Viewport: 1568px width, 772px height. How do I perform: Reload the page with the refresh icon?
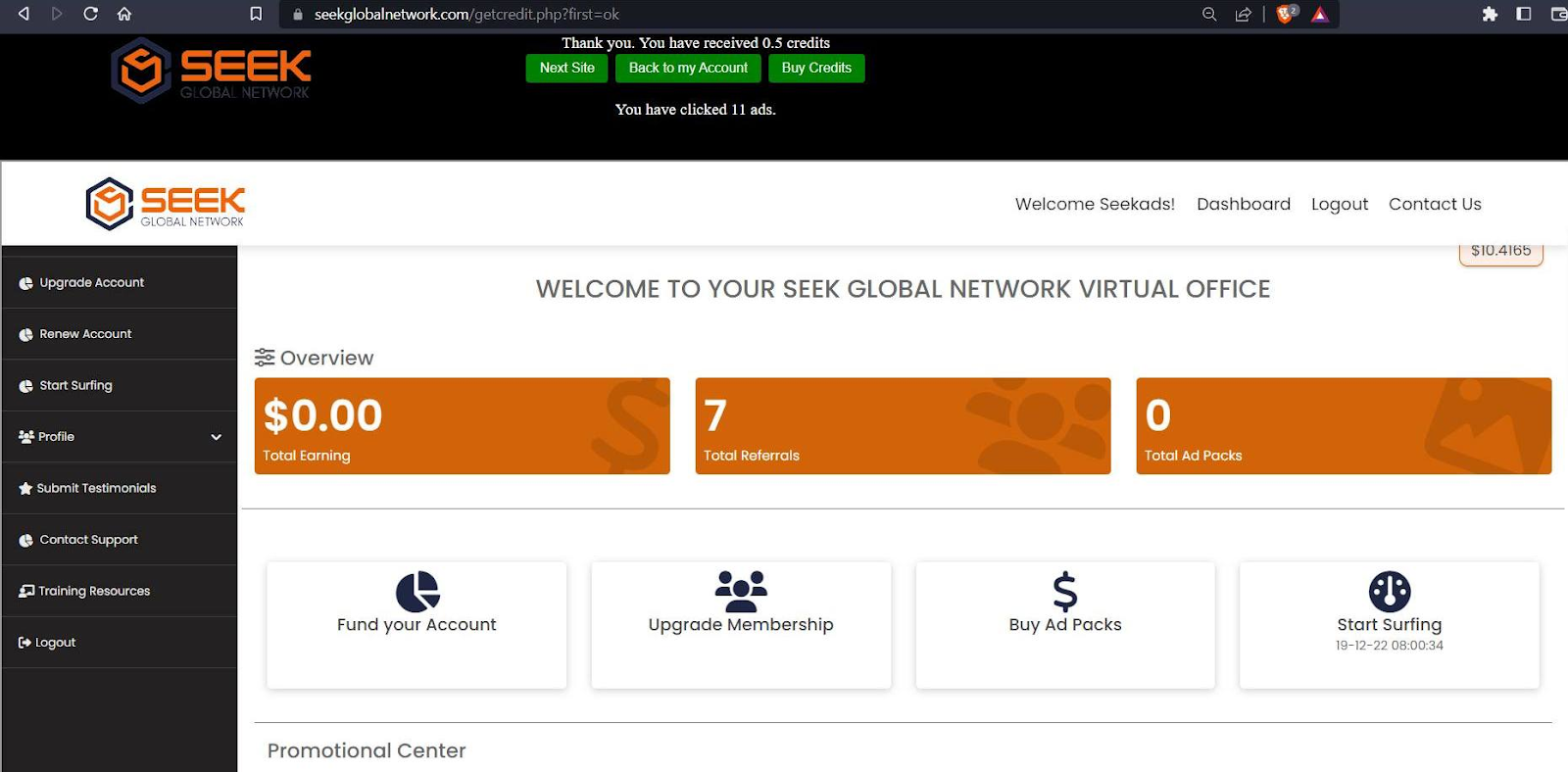coord(90,14)
